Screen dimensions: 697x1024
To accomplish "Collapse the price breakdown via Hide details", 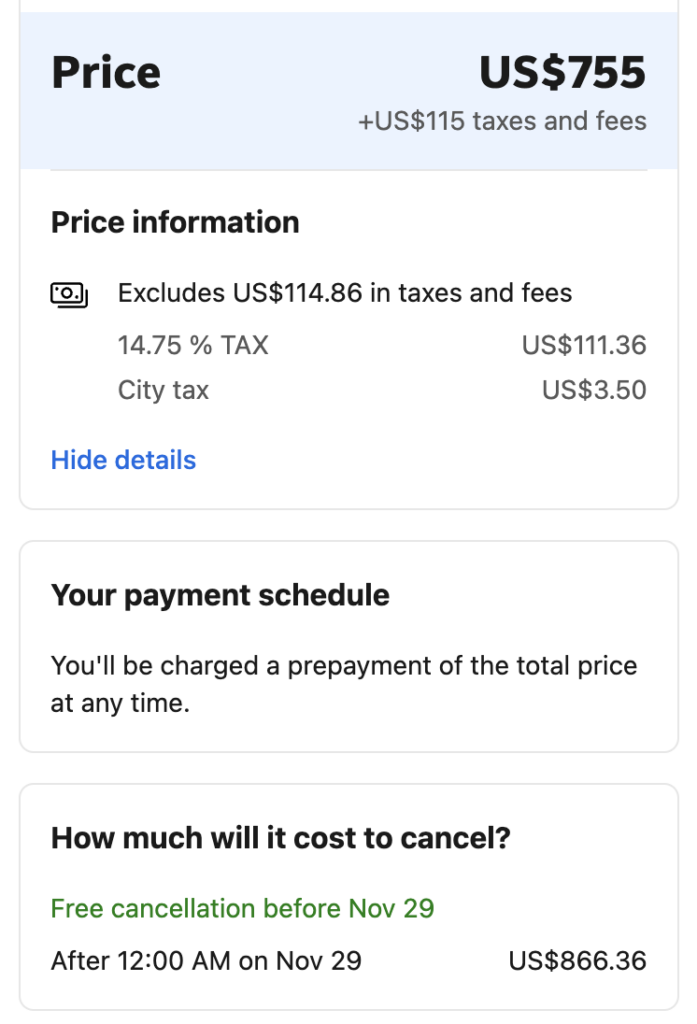I will pos(123,460).
